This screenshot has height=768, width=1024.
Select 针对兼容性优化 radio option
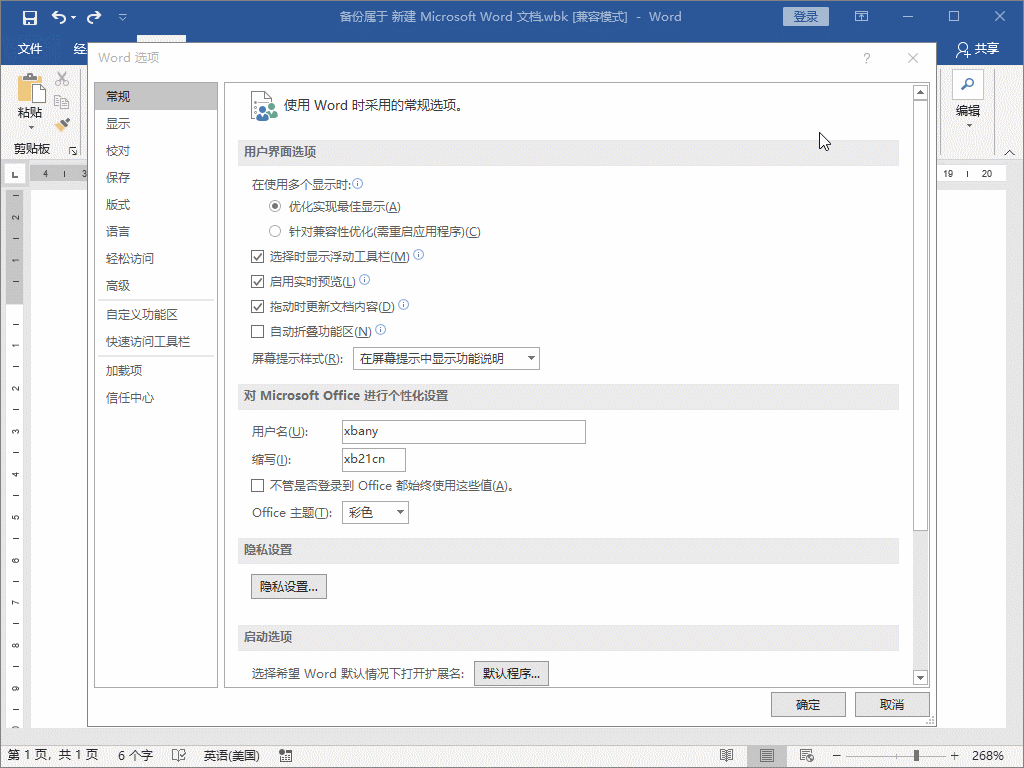coord(275,231)
